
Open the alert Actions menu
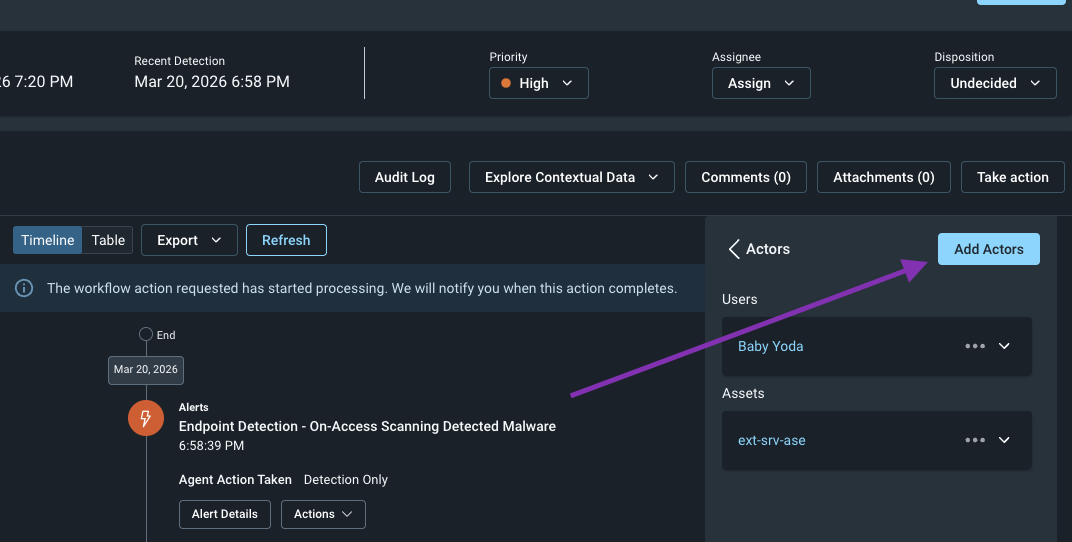click(x=323, y=514)
